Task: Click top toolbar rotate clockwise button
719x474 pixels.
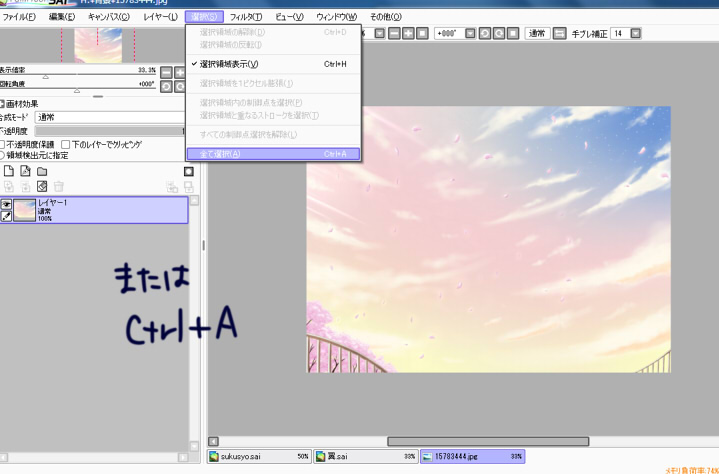Action: click(x=499, y=33)
